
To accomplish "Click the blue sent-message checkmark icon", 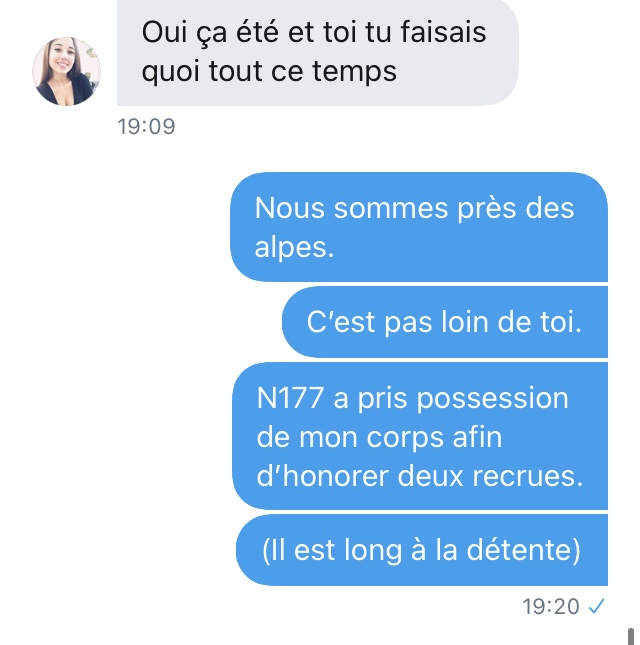I will tap(596, 606).
